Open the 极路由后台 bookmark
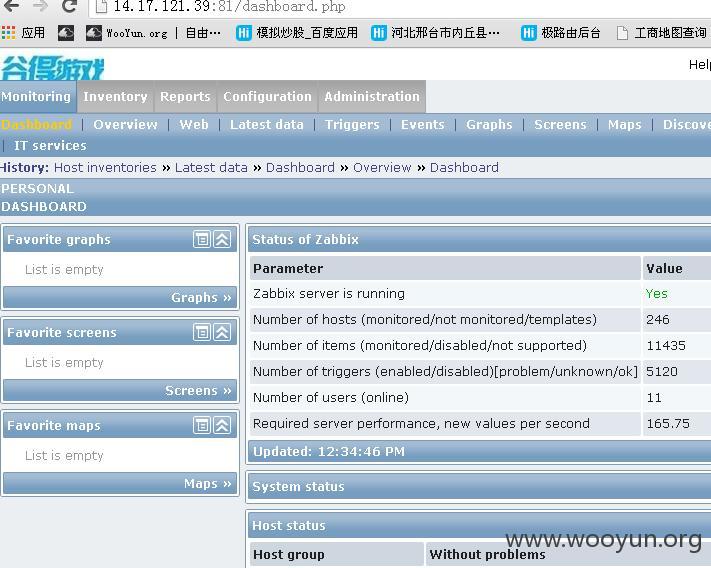This screenshot has height=568, width=711. [x=561, y=33]
